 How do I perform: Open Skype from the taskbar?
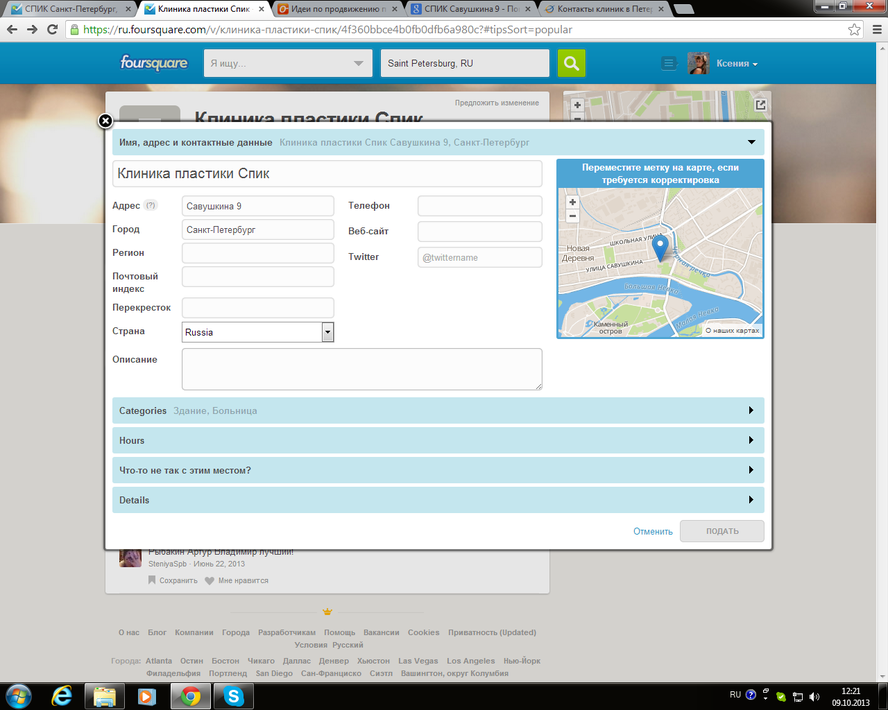click(233, 696)
